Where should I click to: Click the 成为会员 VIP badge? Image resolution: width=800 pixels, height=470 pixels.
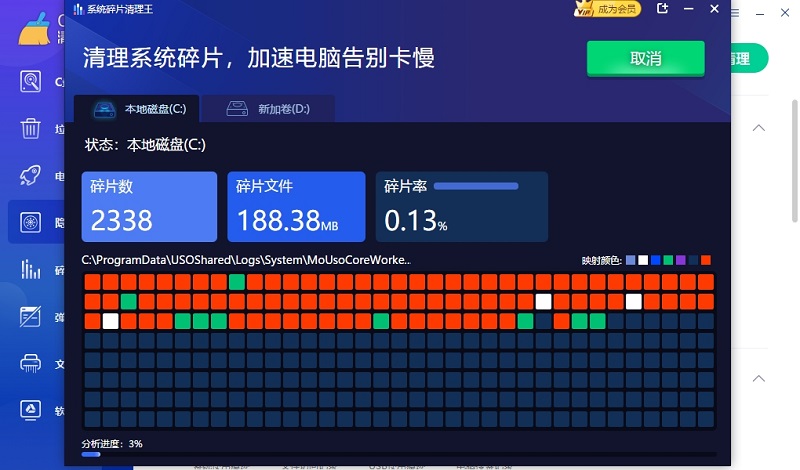click(x=607, y=9)
